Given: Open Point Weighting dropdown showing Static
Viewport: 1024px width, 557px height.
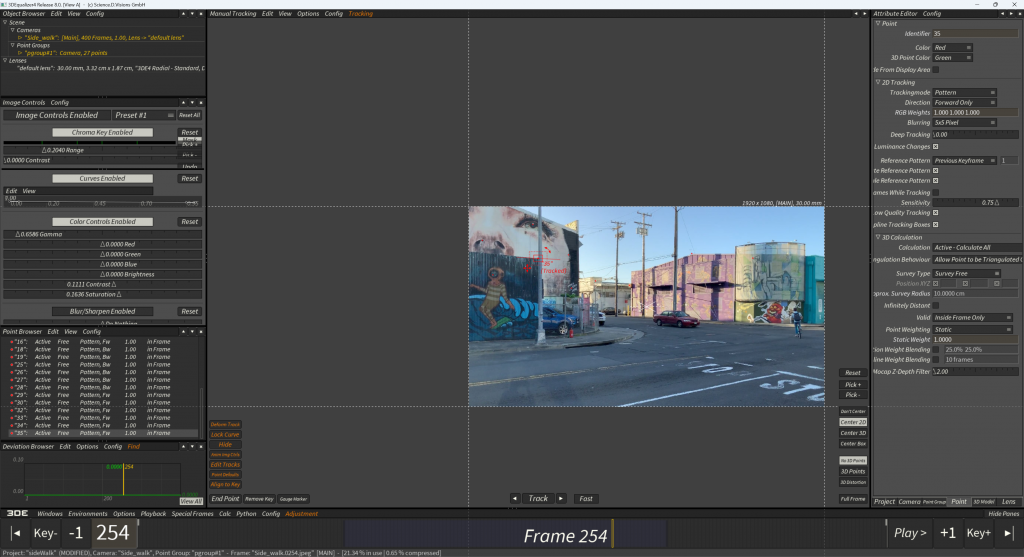Looking at the screenshot, I should [972, 330].
